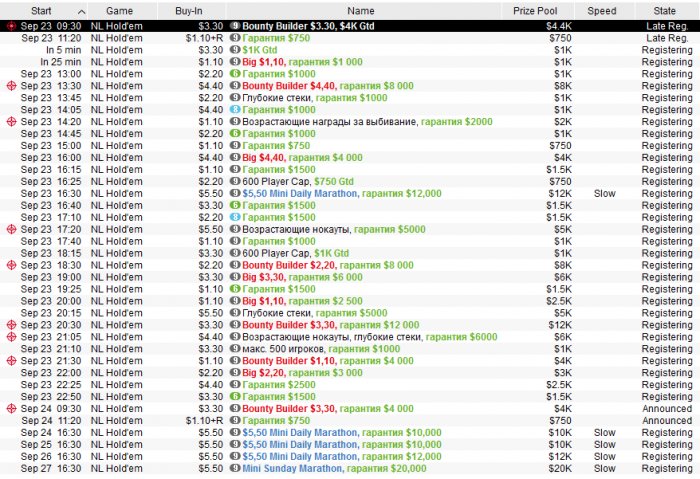Open Big $1,10 гарантия $1 000 tournament
This screenshot has height=479, width=700.
350,62
